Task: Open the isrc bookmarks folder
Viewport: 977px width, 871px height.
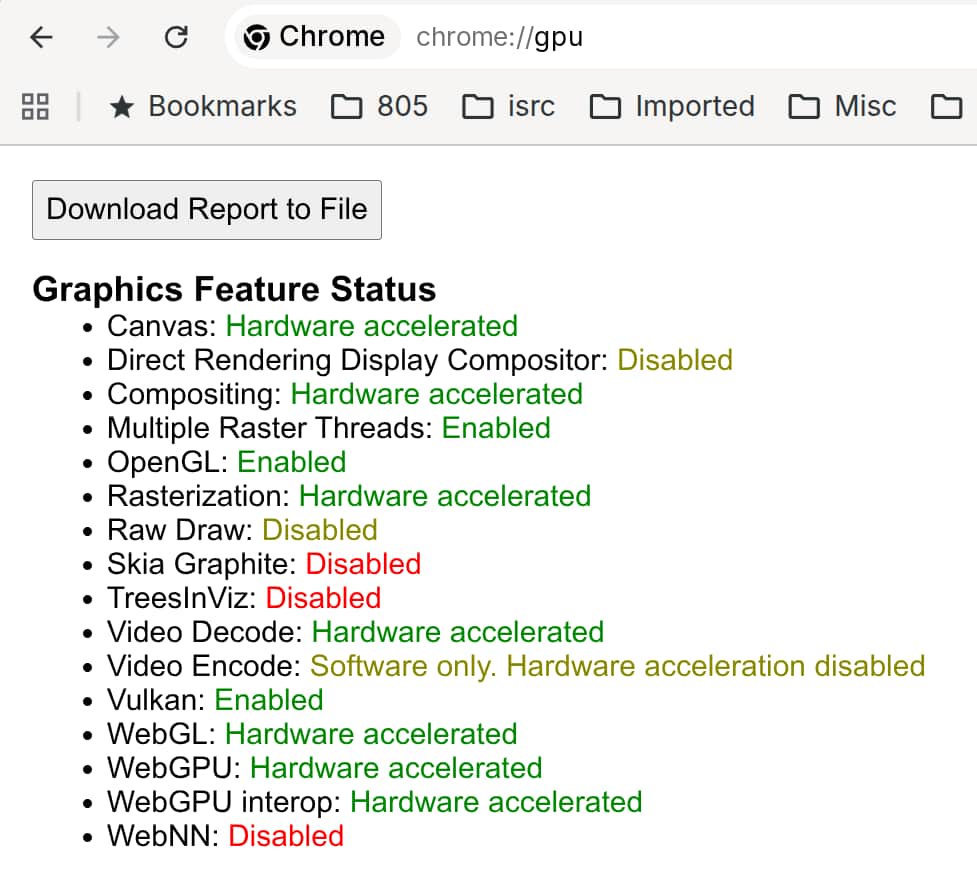Action: click(x=508, y=107)
